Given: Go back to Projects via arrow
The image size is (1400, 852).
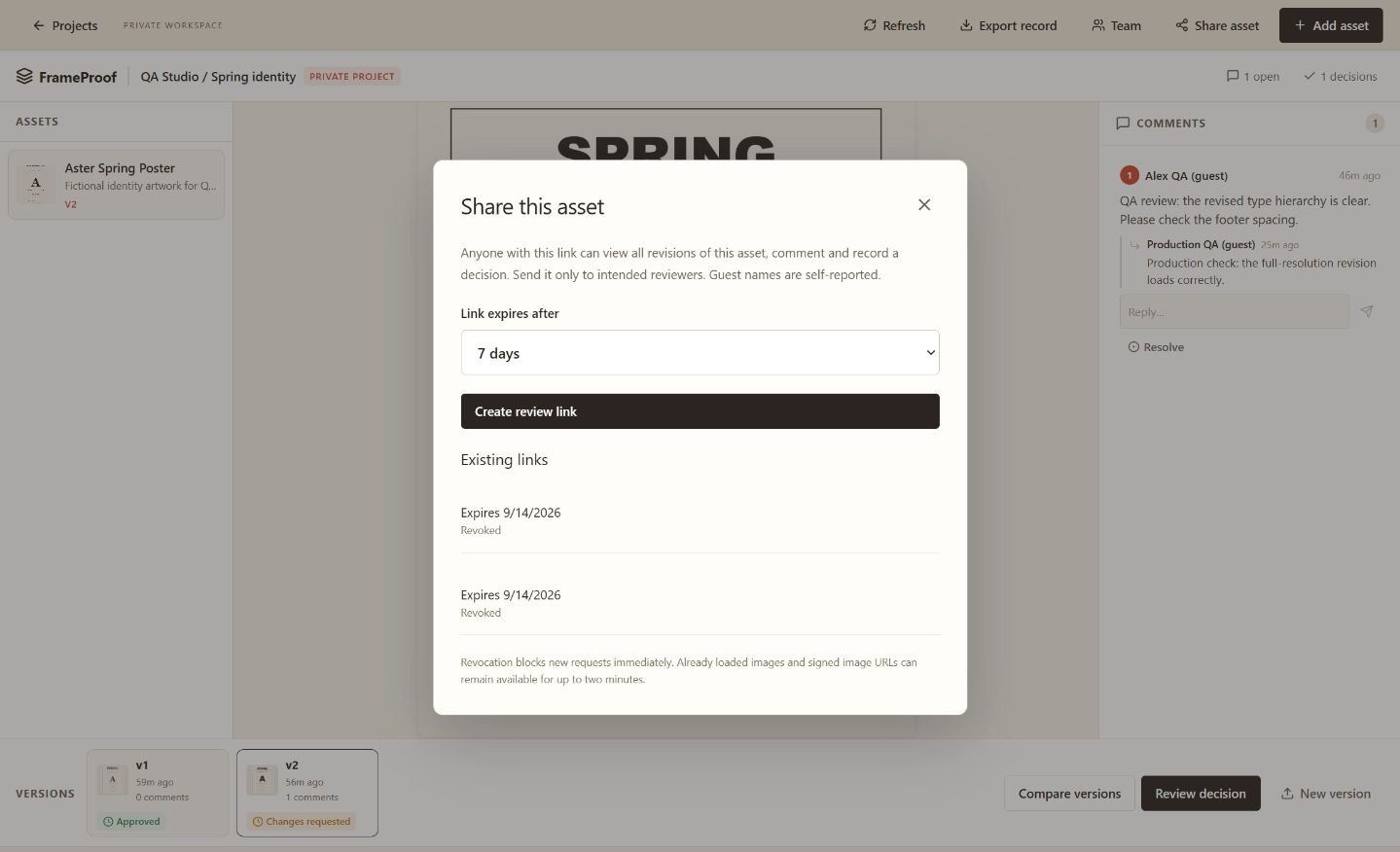Looking at the screenshot, I should pyautogui.click(x=39, y=25).
